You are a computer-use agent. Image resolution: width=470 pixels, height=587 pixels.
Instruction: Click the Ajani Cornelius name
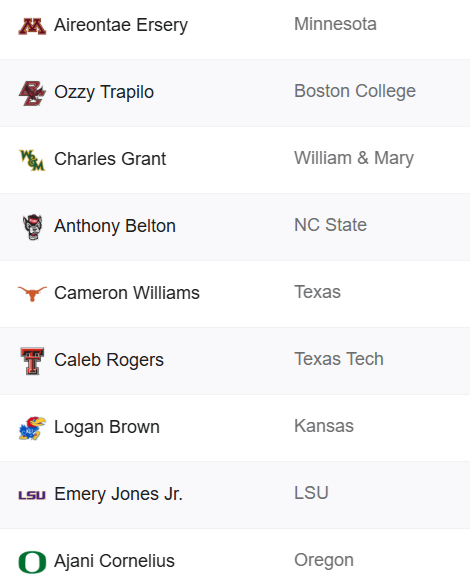click(115, 561)
